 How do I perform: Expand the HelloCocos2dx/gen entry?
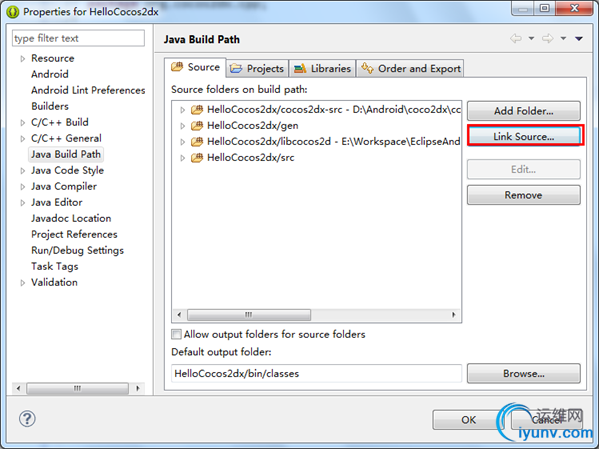click(182, 126)
